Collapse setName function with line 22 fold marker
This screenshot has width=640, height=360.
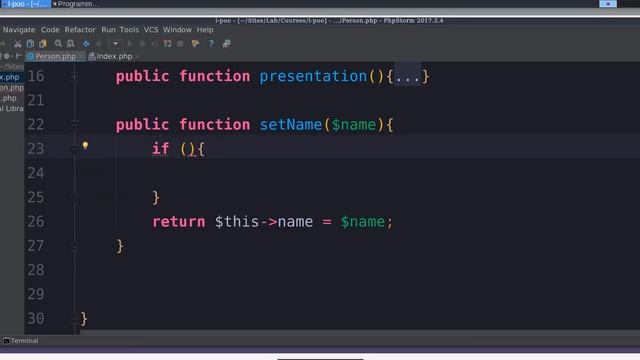[x=75, y=123]
